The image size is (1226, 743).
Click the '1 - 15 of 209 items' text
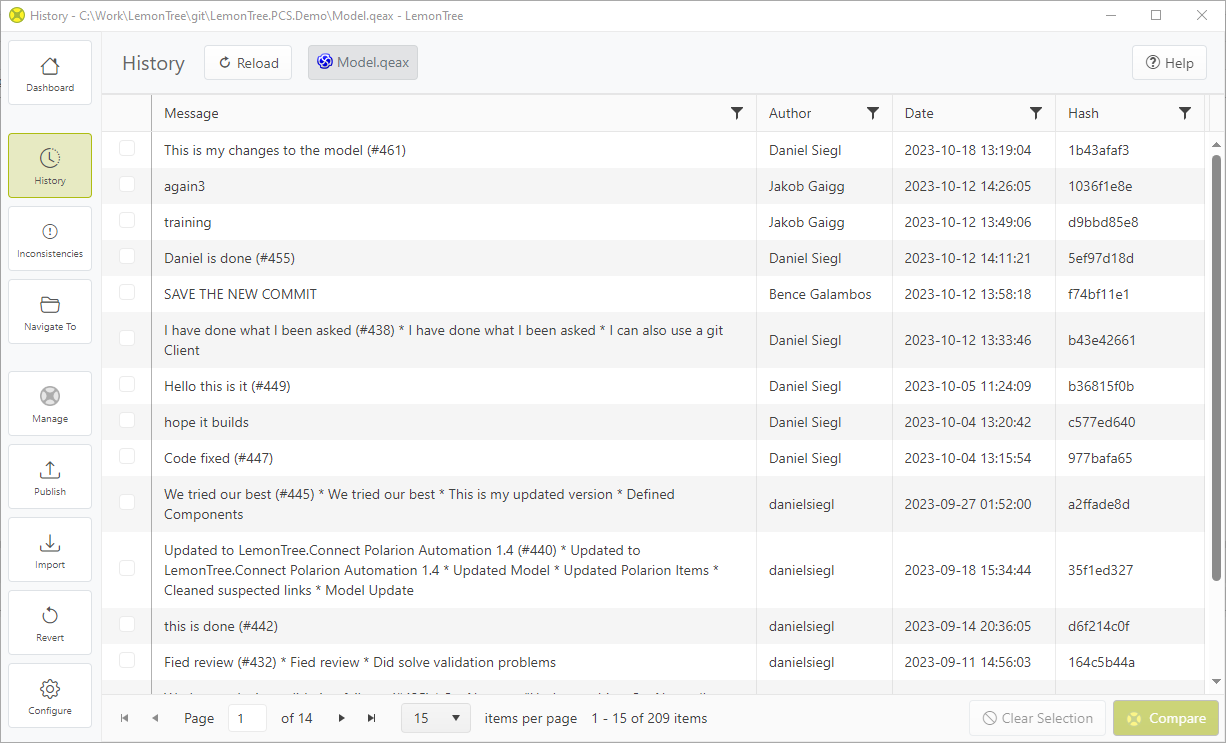[649, 718]
